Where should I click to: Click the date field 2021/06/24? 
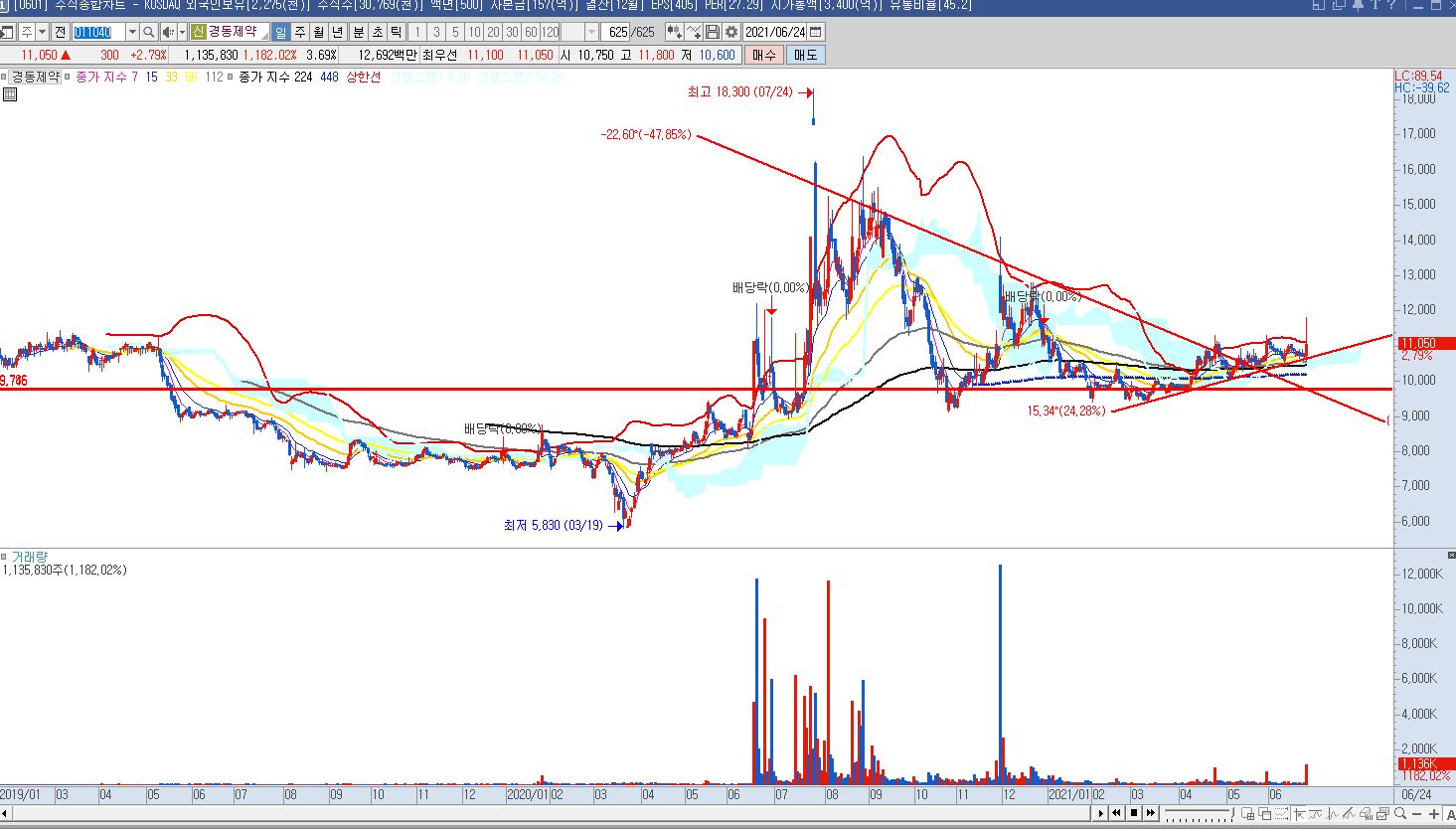774,32
